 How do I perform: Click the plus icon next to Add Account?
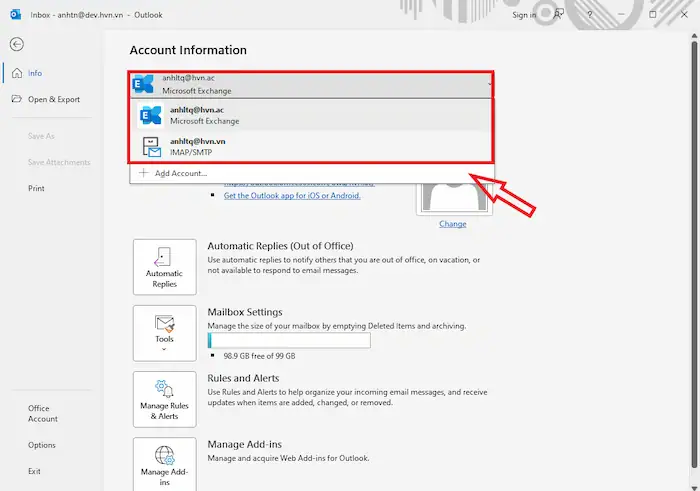click(x=143, y=173)
